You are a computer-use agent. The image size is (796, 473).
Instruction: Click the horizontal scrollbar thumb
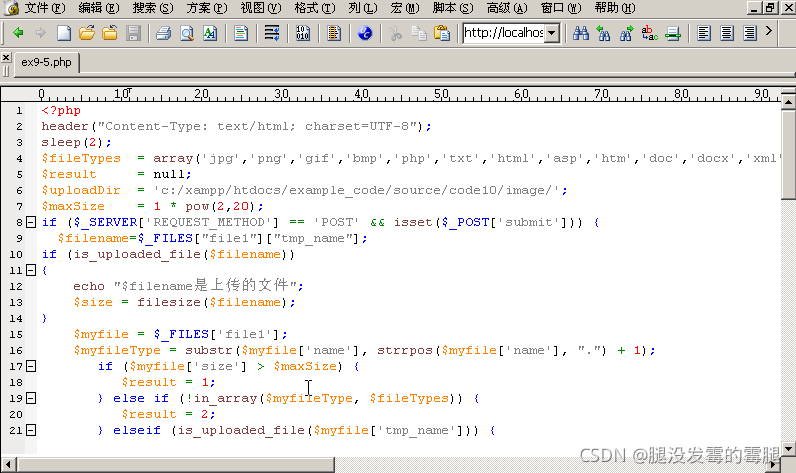pyautogui.click(x=176, y=464)
